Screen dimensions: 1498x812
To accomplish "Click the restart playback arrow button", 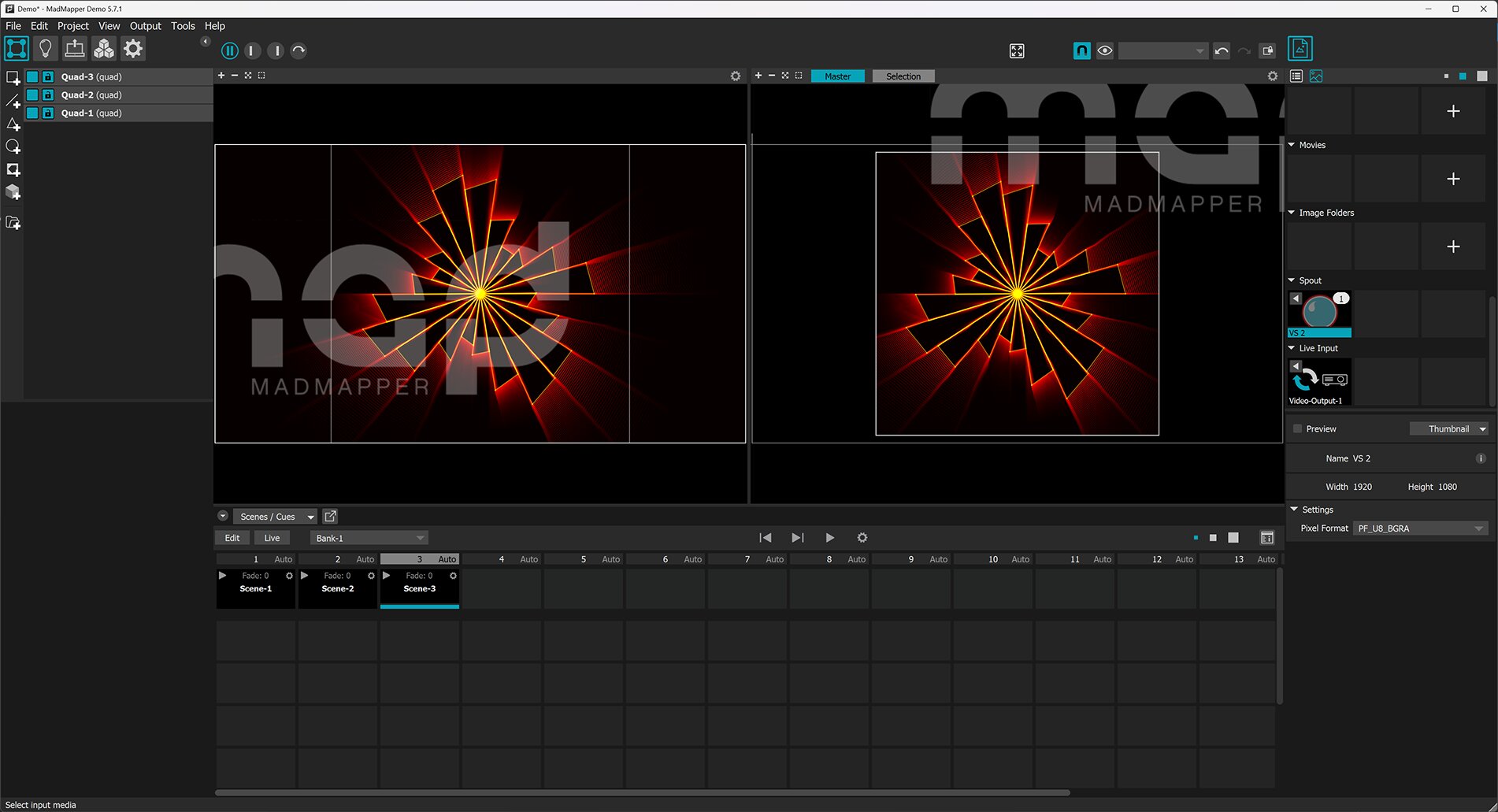I will pyautogui.click(x=298, y=51).
